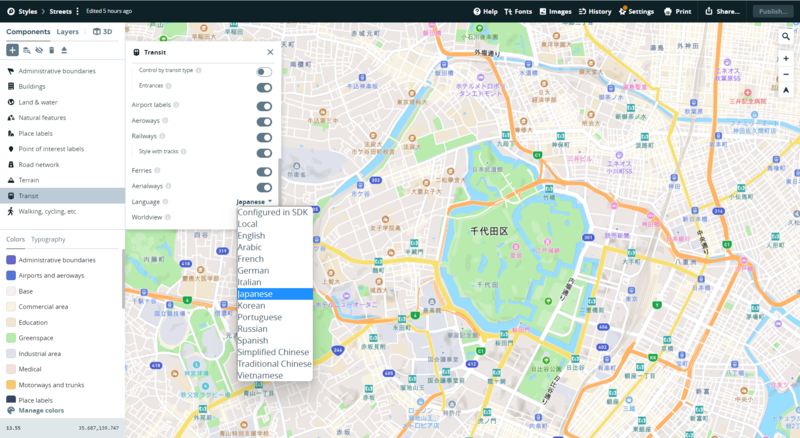Toggle the Airport labels switch
The height and width of the screenshot is (438, 800).
(264, 106)
